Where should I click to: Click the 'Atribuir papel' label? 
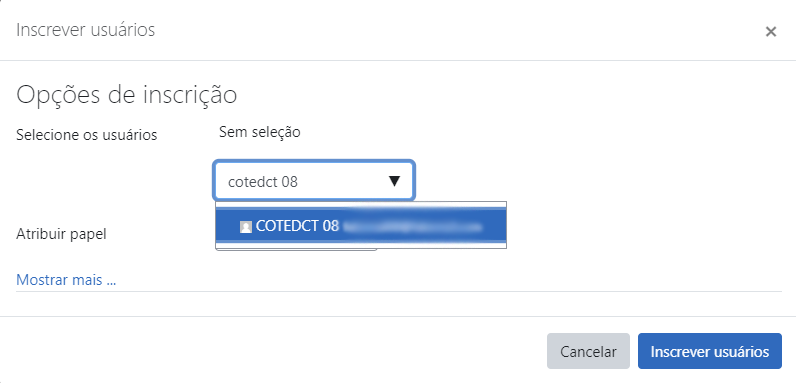[x=61, y=234]
